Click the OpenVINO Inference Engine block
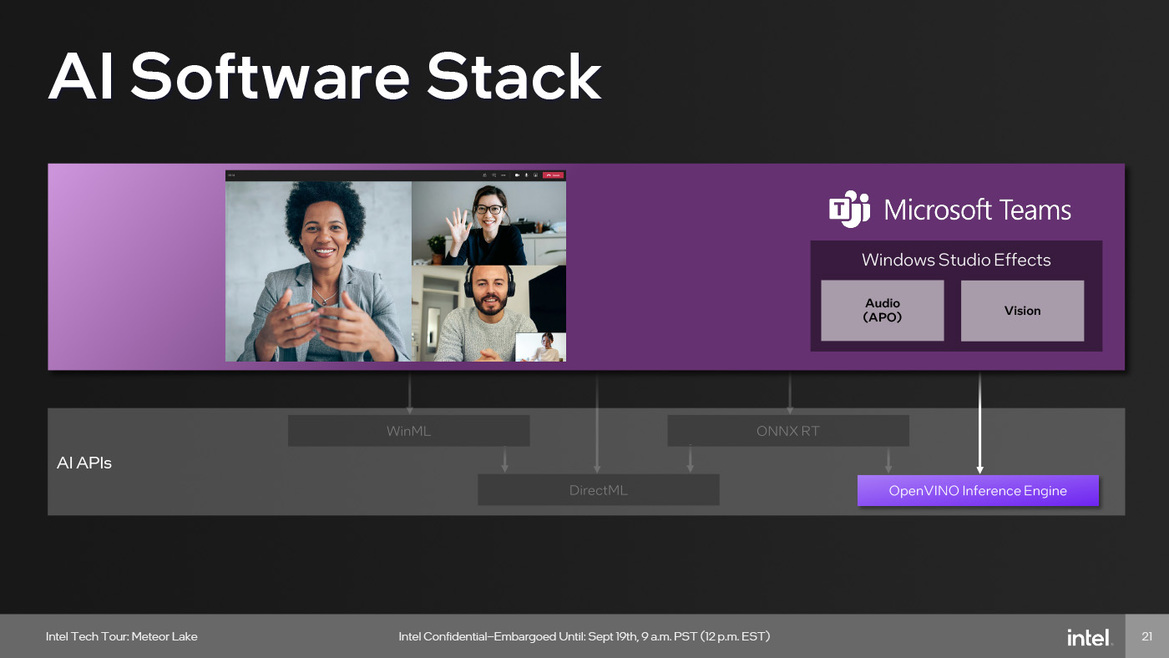Screen dimensions: 1169x658 (978, 490)
